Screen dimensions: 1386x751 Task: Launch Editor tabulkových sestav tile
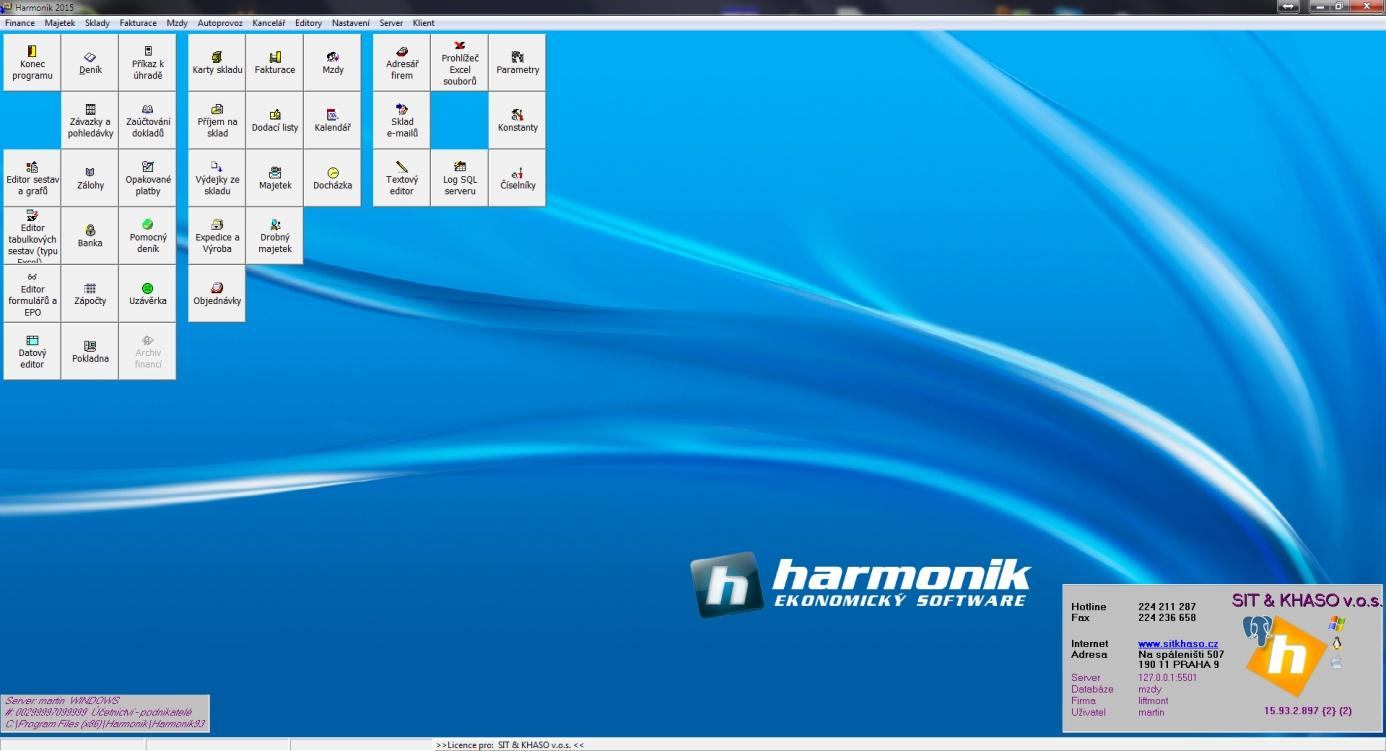tap(32, 236)
